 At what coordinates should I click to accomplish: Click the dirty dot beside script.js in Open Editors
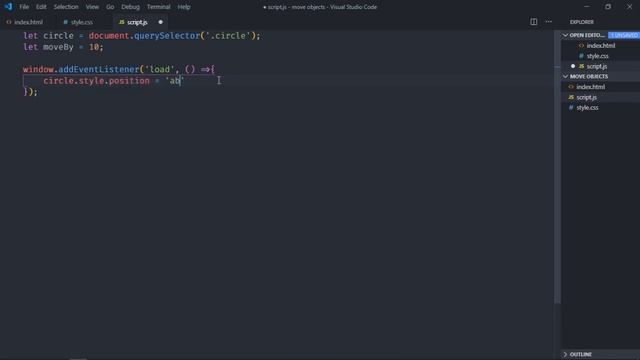(573, 66)
